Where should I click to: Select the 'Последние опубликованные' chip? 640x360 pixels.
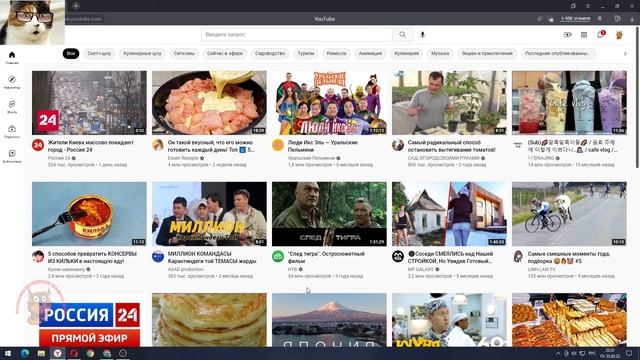[558, 53]
